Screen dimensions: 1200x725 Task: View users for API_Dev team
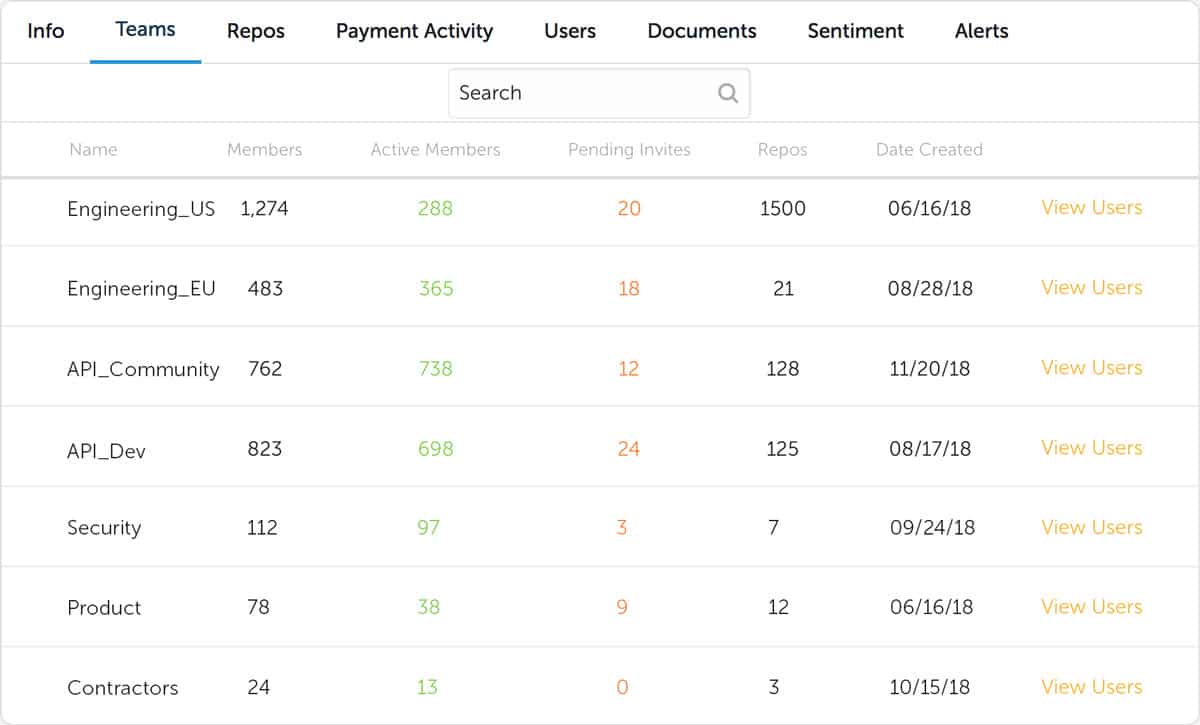click(1091, 447)
